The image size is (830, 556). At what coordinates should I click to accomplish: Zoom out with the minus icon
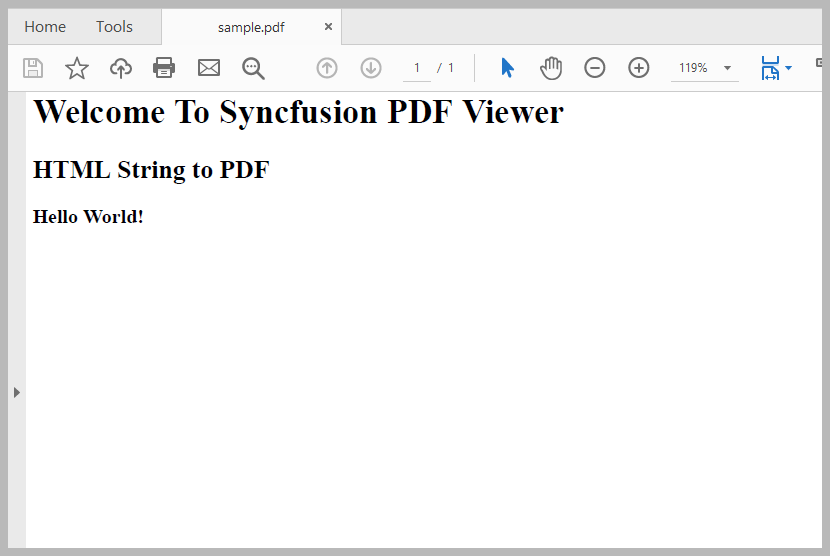tap(594, 68)
